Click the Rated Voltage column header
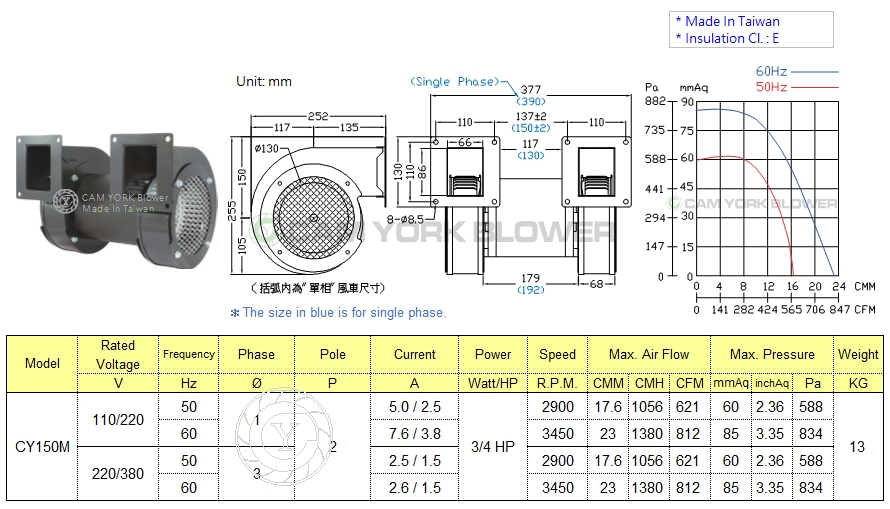890x509 pixels. [117, 355]
